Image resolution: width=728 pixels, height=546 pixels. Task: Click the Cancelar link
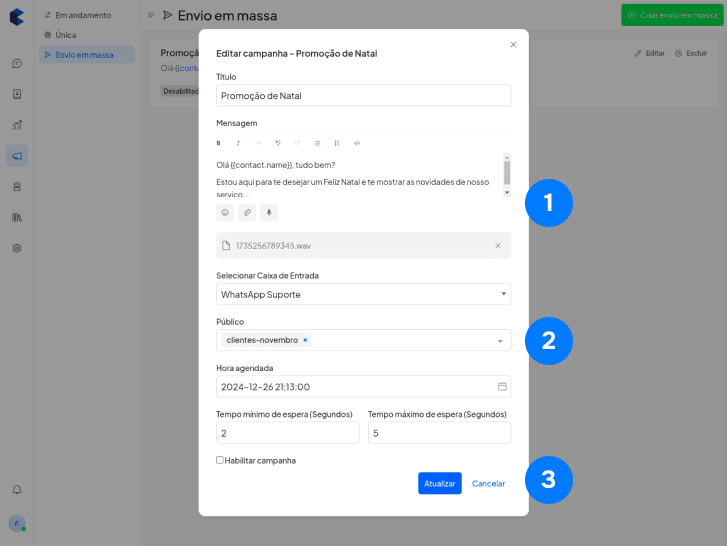488,484
